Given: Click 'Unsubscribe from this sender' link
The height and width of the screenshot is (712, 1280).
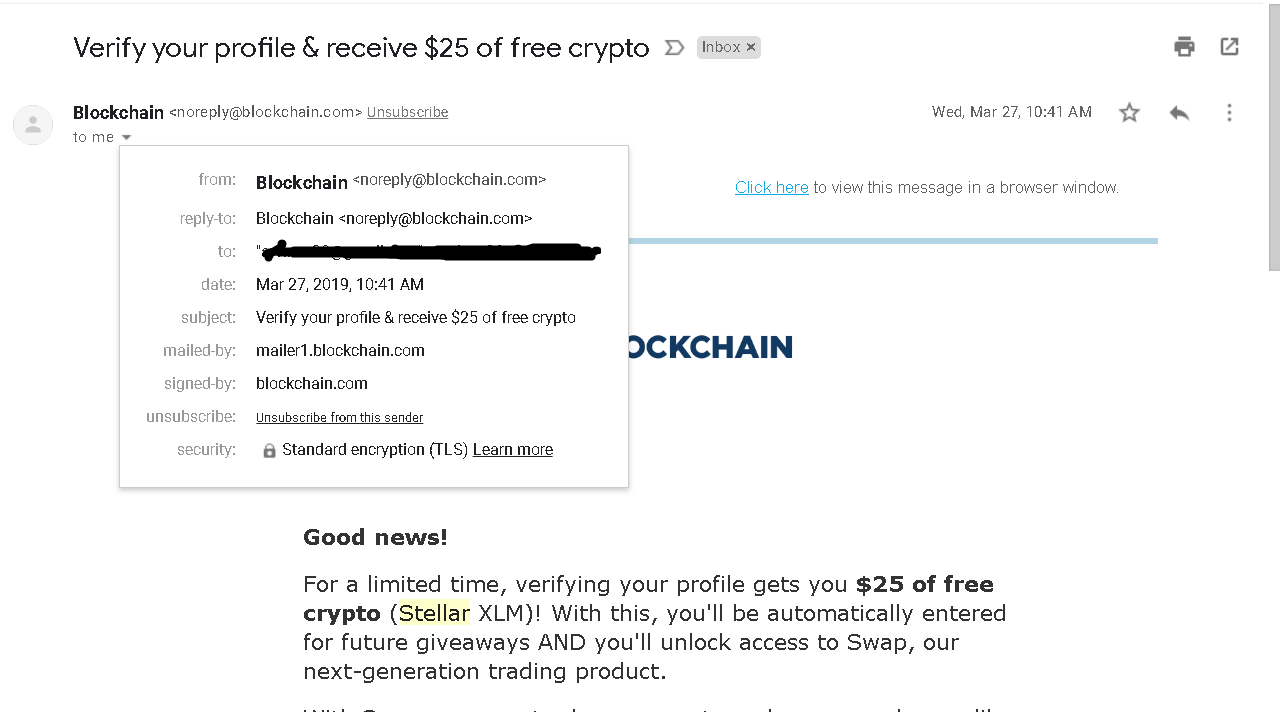Looking at the screenshot, I should click(x=339, y=417).
